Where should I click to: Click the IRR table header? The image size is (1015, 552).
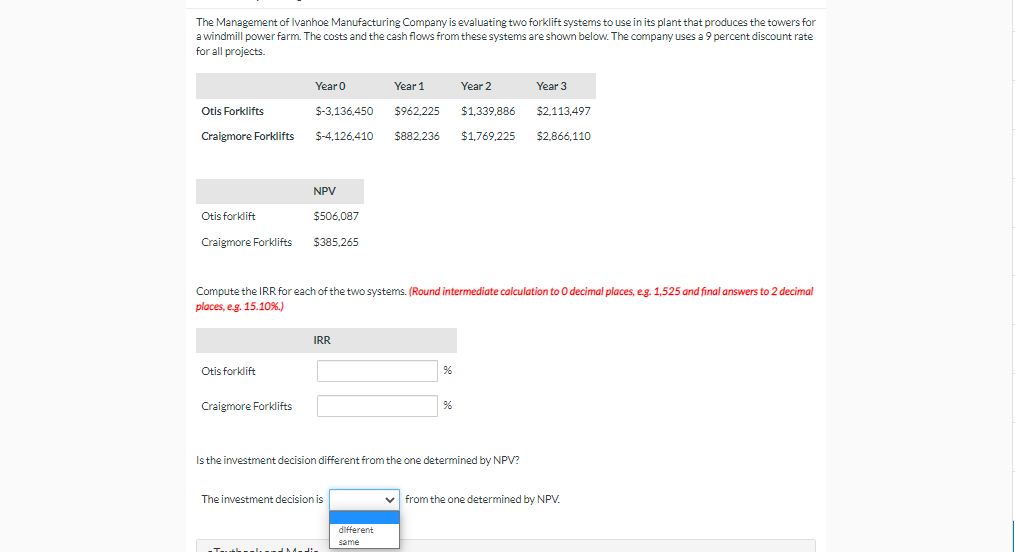(322, 340)
